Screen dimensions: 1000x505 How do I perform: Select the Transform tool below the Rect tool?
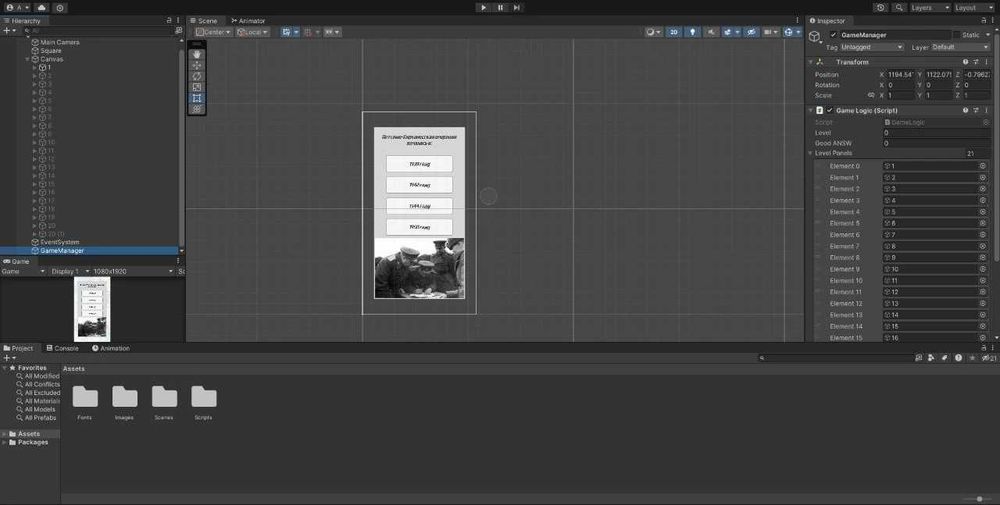196,108
